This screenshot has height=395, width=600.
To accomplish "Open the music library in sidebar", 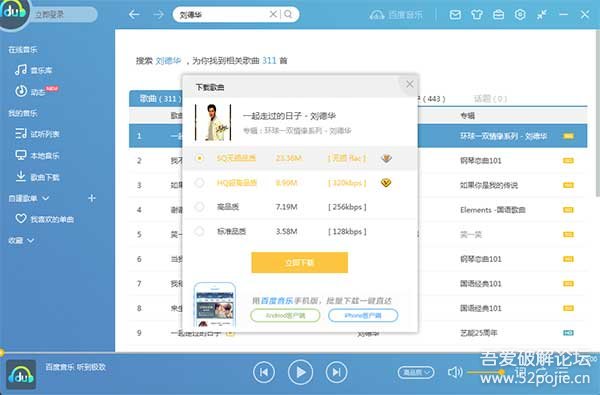I will [33, 70].
